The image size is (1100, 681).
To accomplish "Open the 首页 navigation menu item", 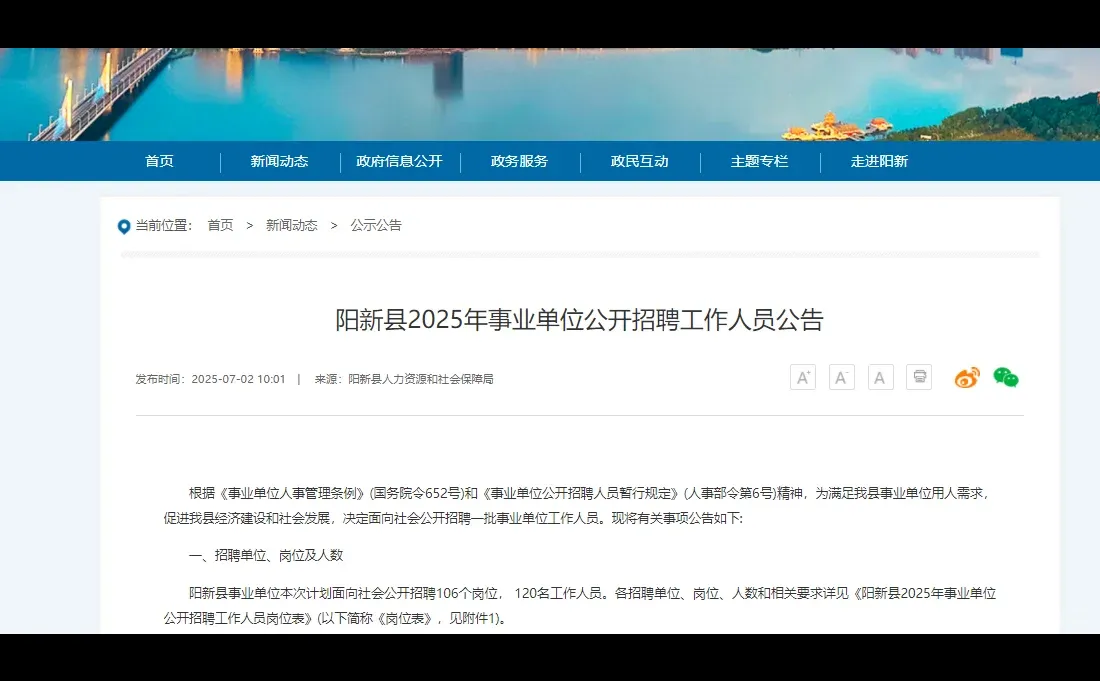I will coord(160,161).
